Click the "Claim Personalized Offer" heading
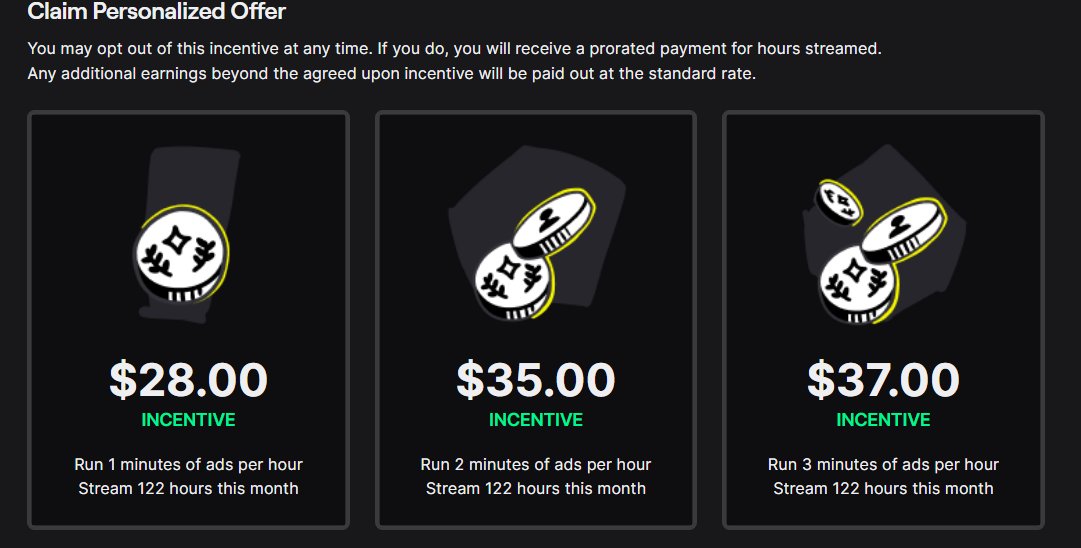 point(156,13)
